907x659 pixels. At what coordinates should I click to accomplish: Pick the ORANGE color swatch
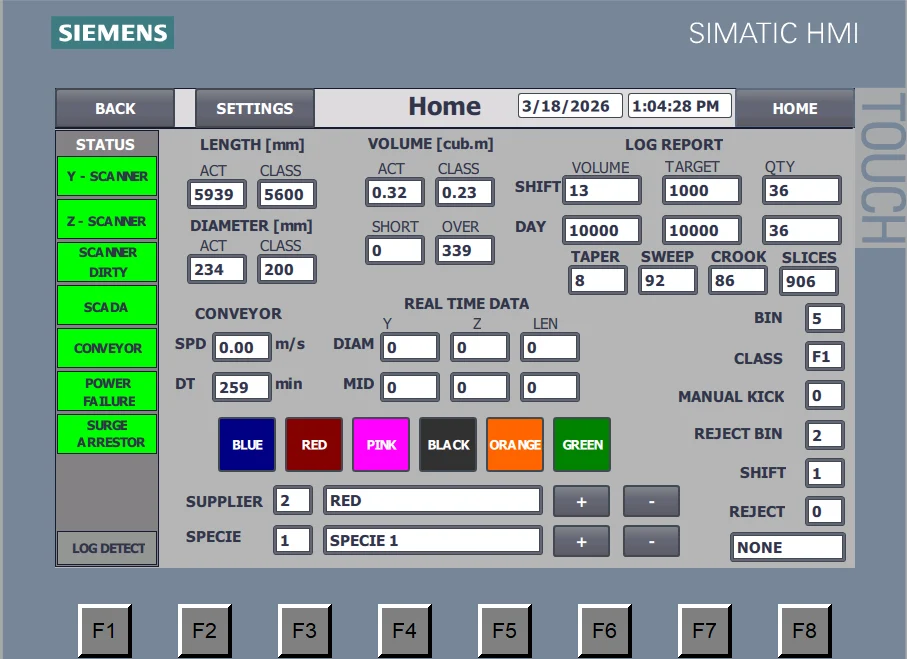515,445
